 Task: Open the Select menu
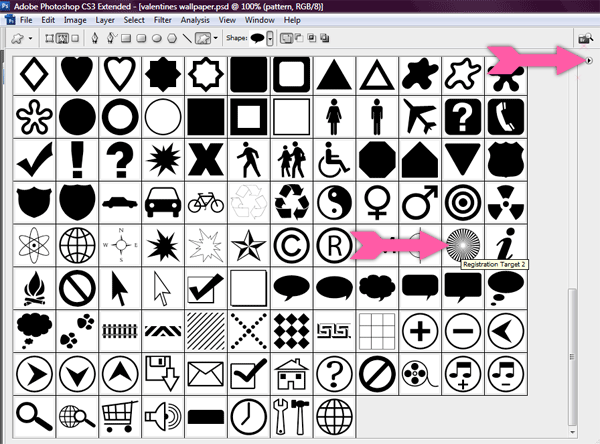(134, 20)
